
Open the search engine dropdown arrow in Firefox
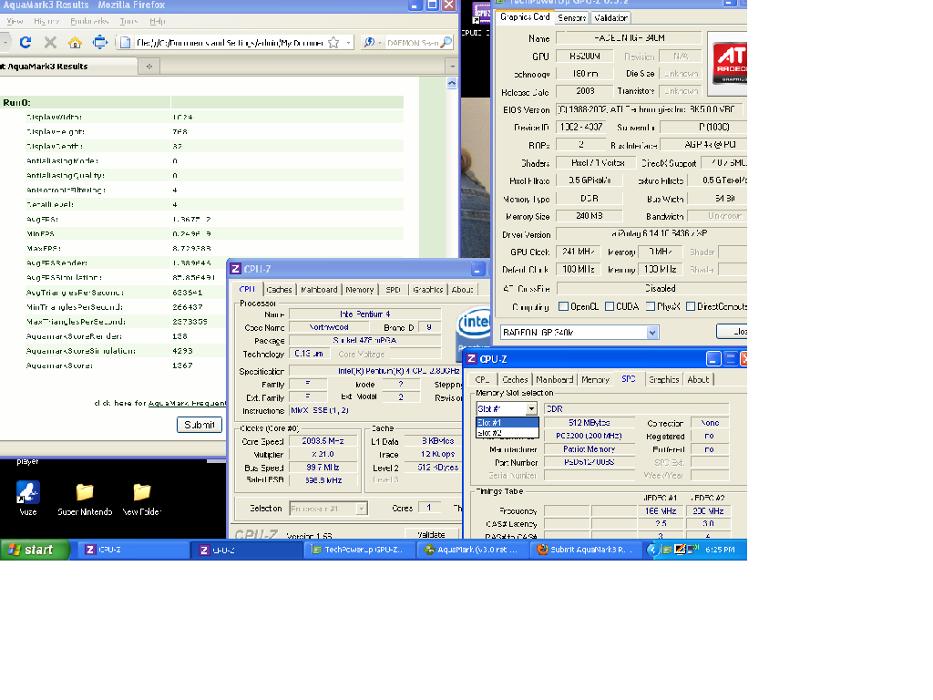[380, 42]
